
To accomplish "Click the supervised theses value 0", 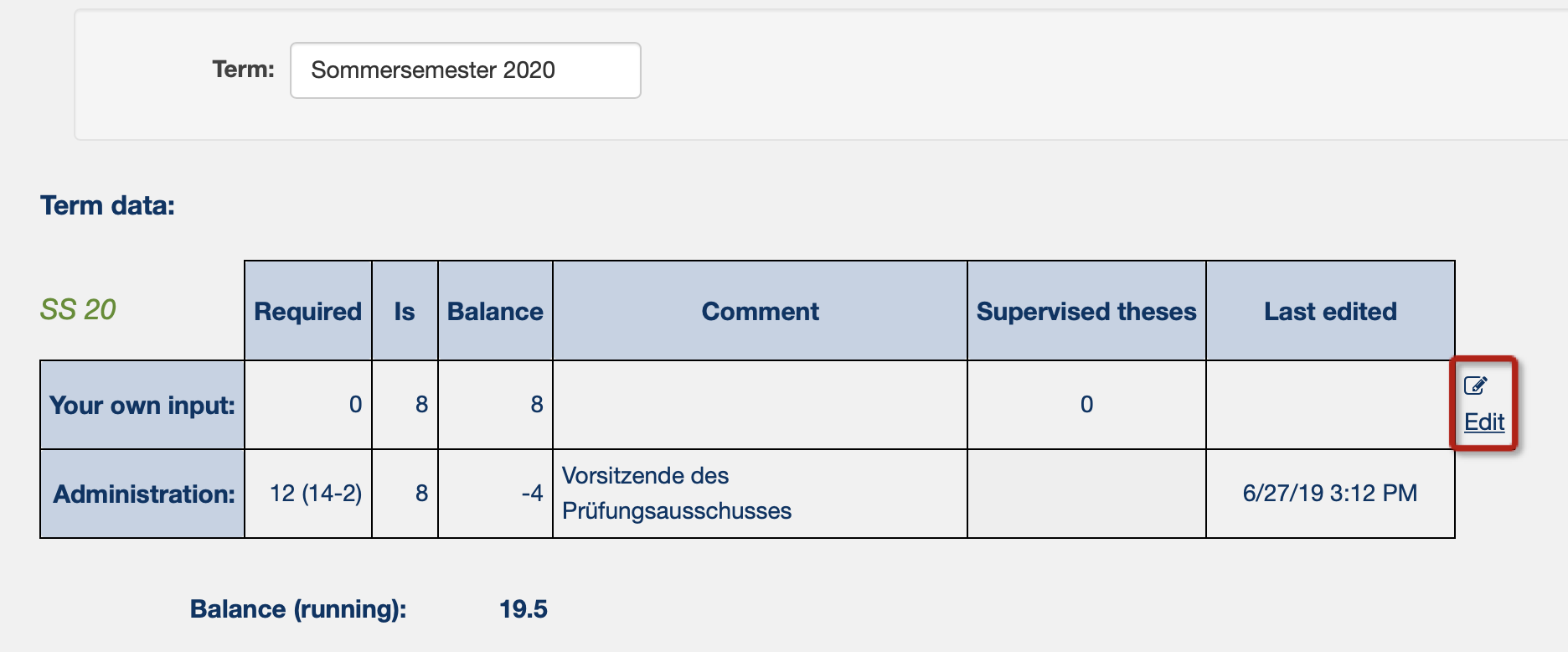I will point(1086,404).
